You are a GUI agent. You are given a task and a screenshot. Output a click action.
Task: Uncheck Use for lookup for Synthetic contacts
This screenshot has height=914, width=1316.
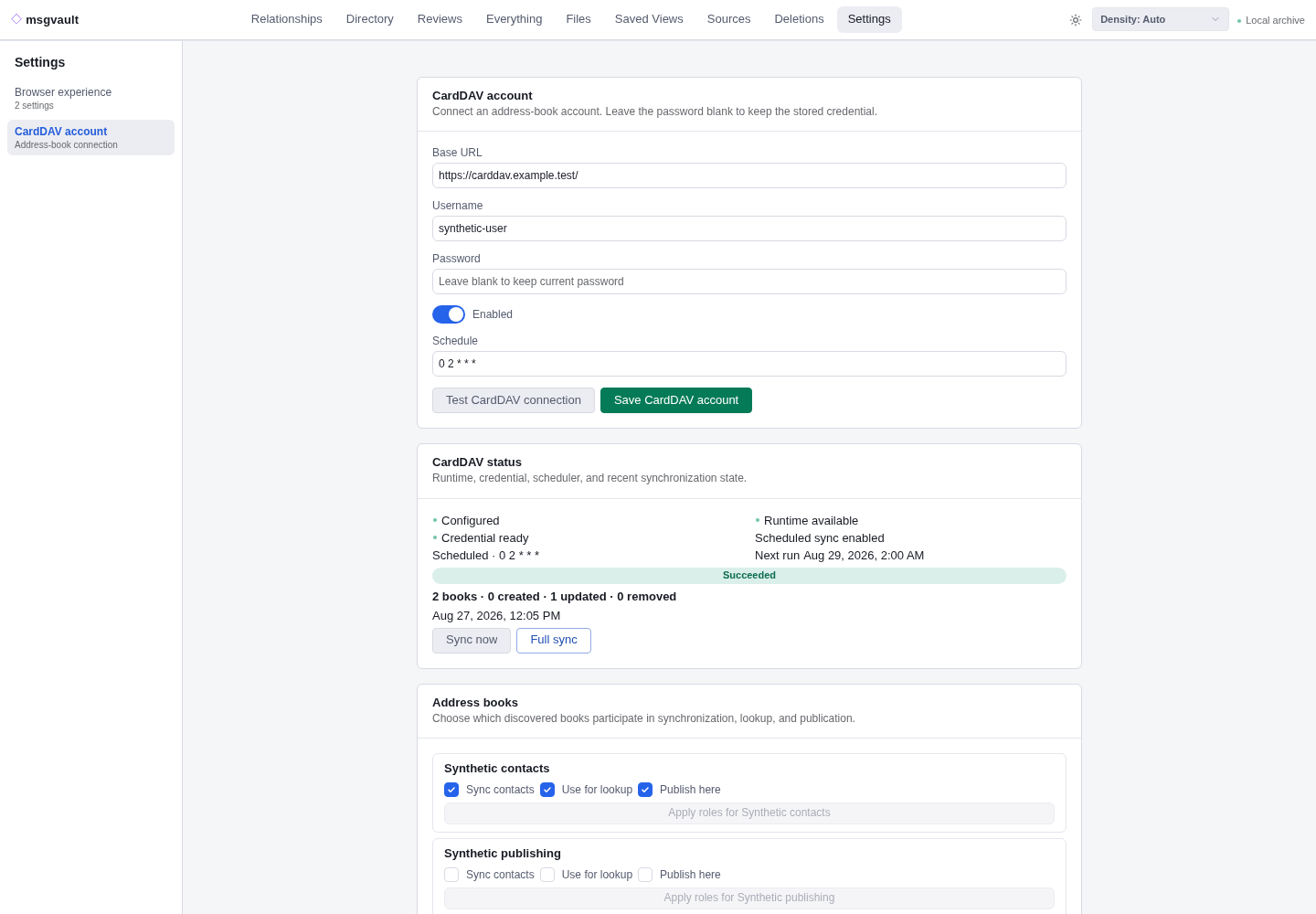[x=547, y=790]
